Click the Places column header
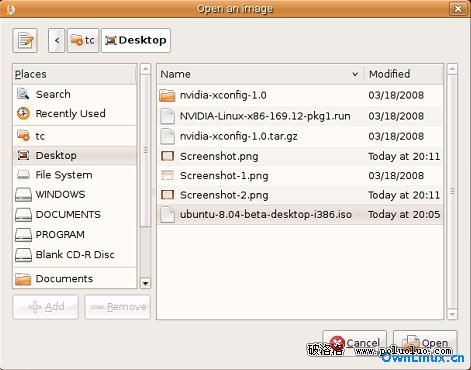 (75, 74)
